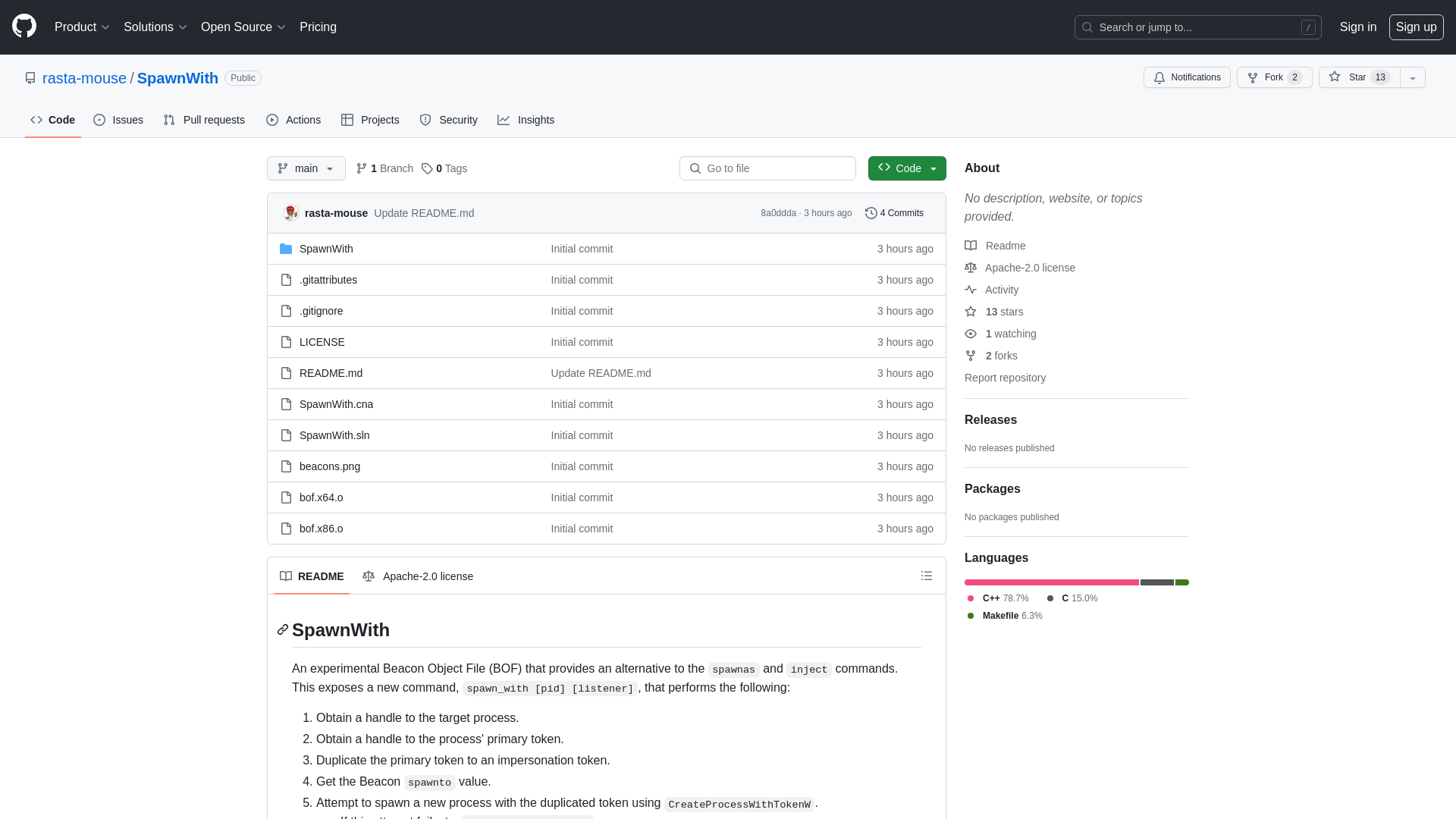Click the rasta-mouse profile link
The height and width of the screenshot is (819, 1456).
(x=84, y=77)
